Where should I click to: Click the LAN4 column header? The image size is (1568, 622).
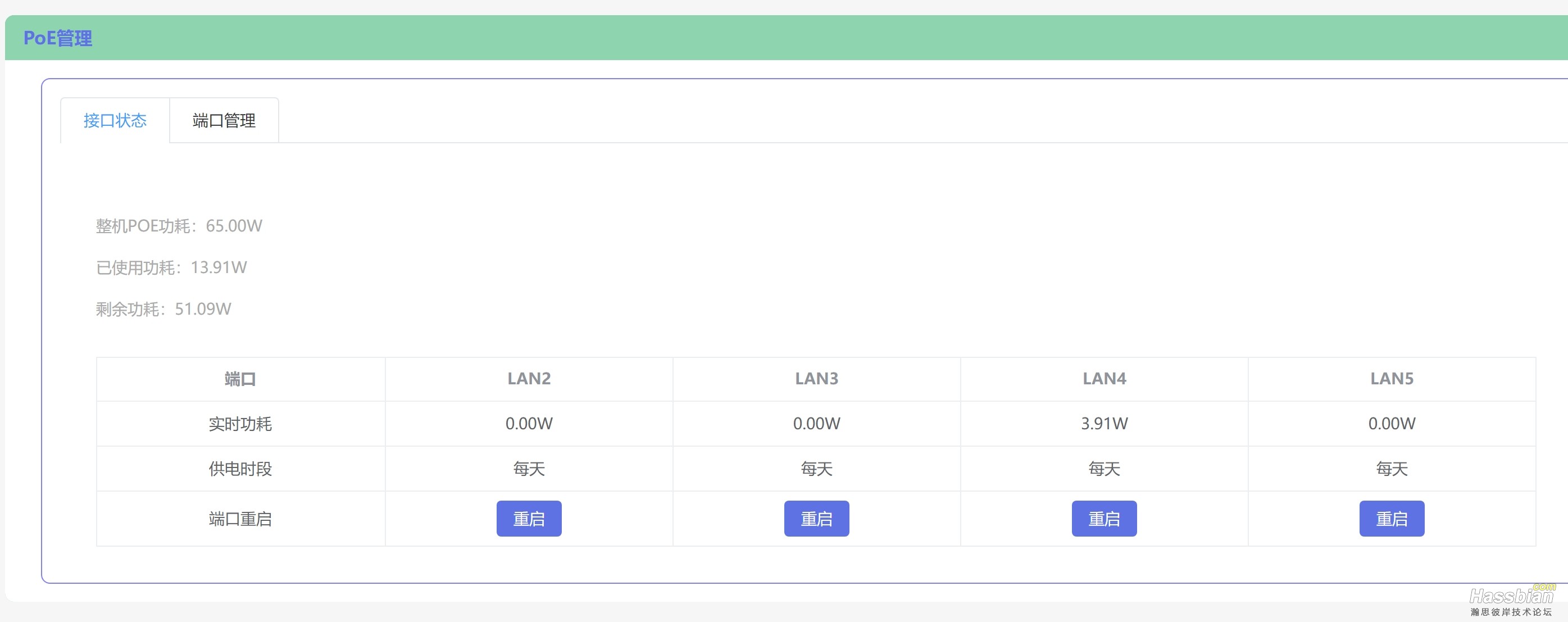[x=1103, y=379]
